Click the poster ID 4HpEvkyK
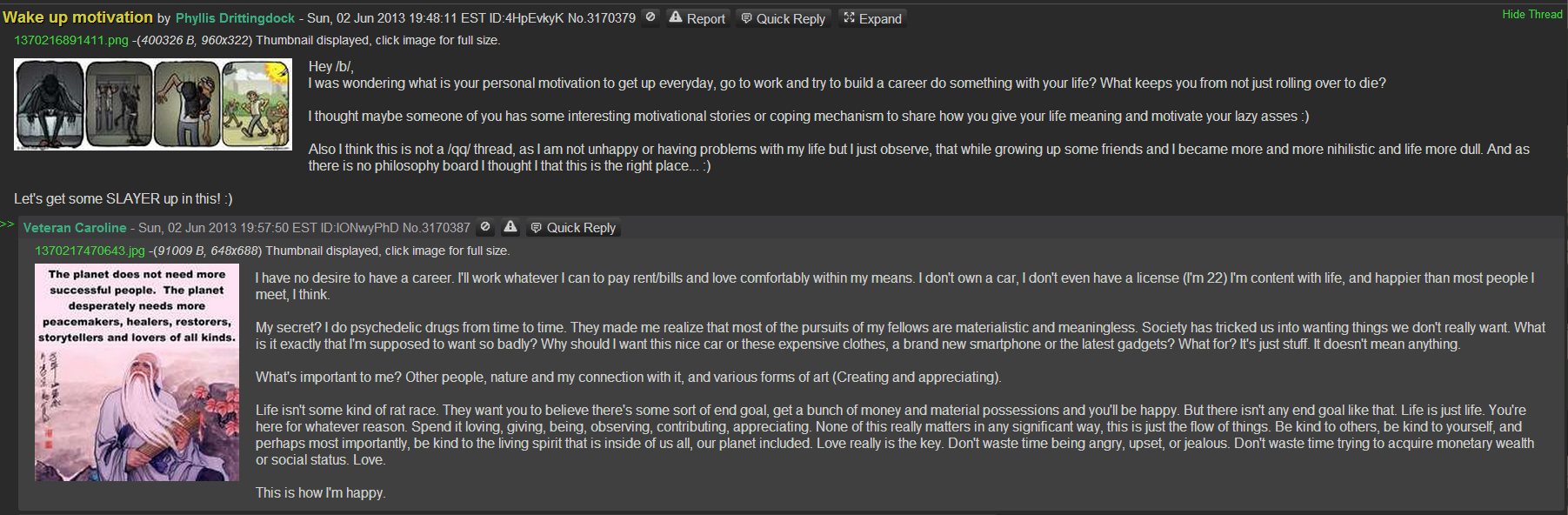Screen dimensions: 1568x515 click(534, 18)
